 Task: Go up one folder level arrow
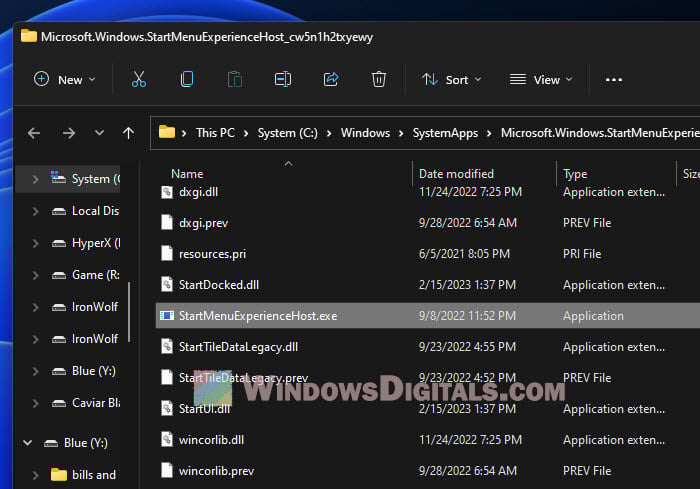[129, 133]
